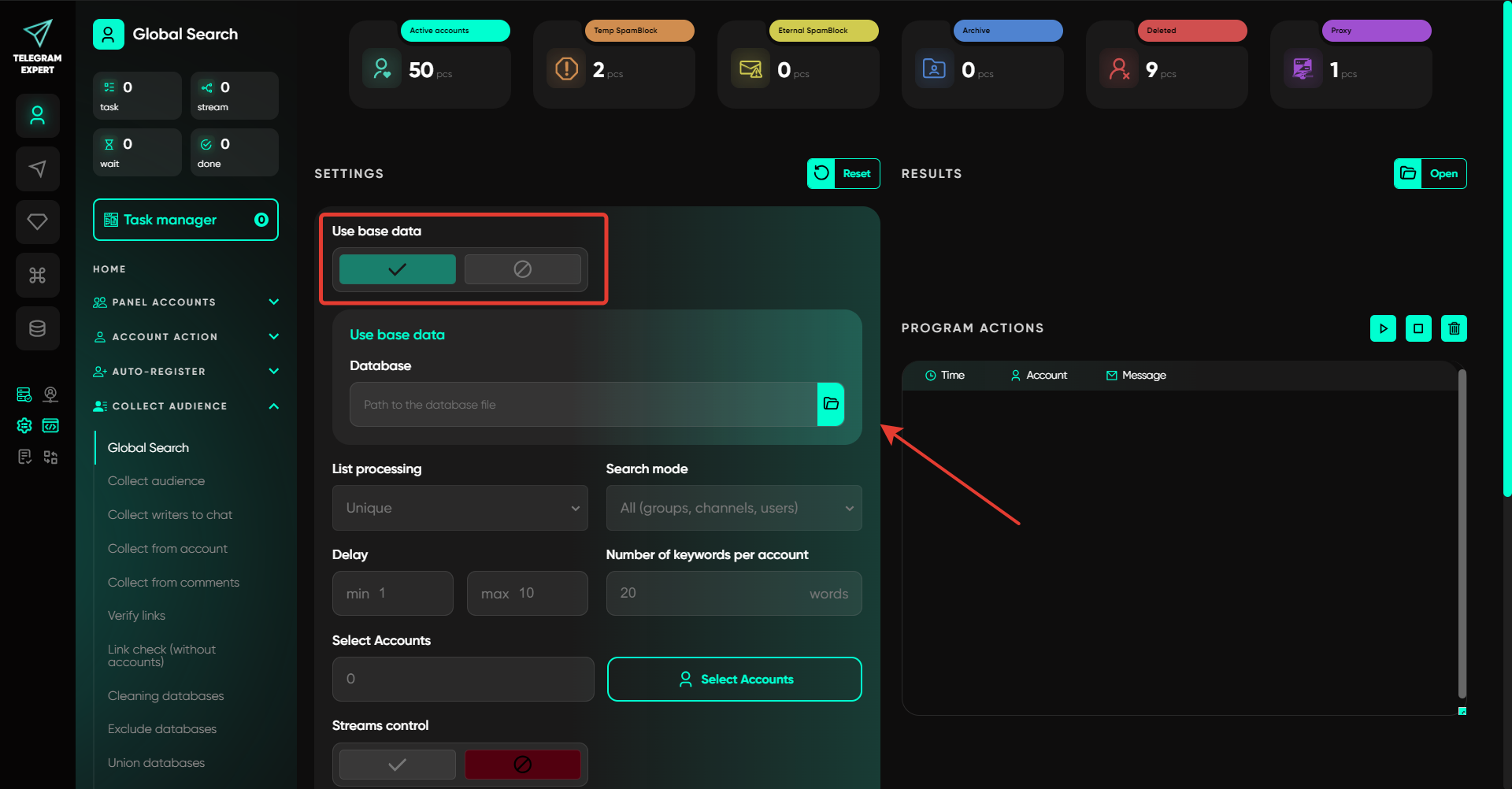
Task: Enable Streams control with checkmark toggle
Action: point(397,765)
